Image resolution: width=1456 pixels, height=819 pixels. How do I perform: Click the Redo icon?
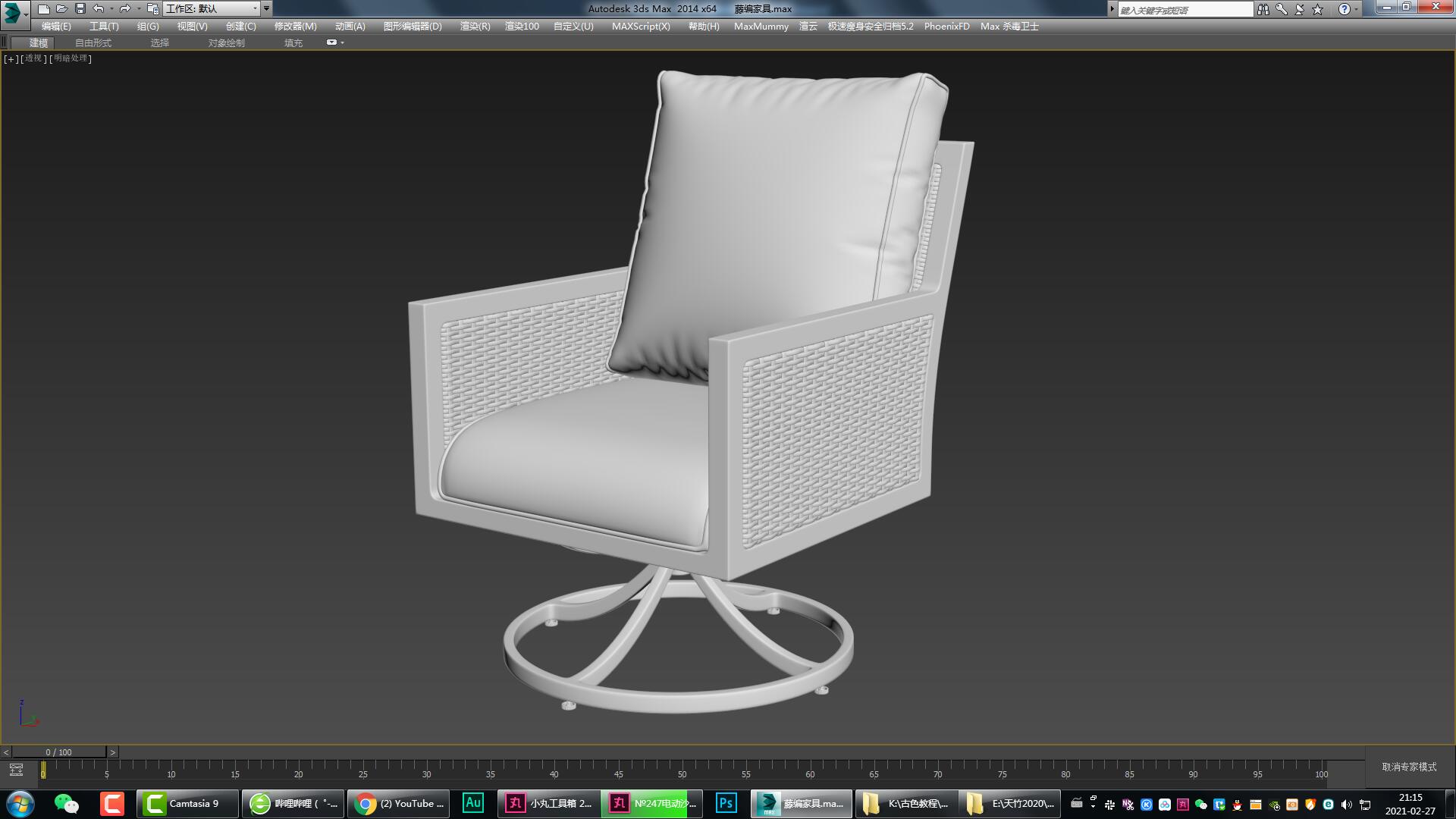coord(124,8)
